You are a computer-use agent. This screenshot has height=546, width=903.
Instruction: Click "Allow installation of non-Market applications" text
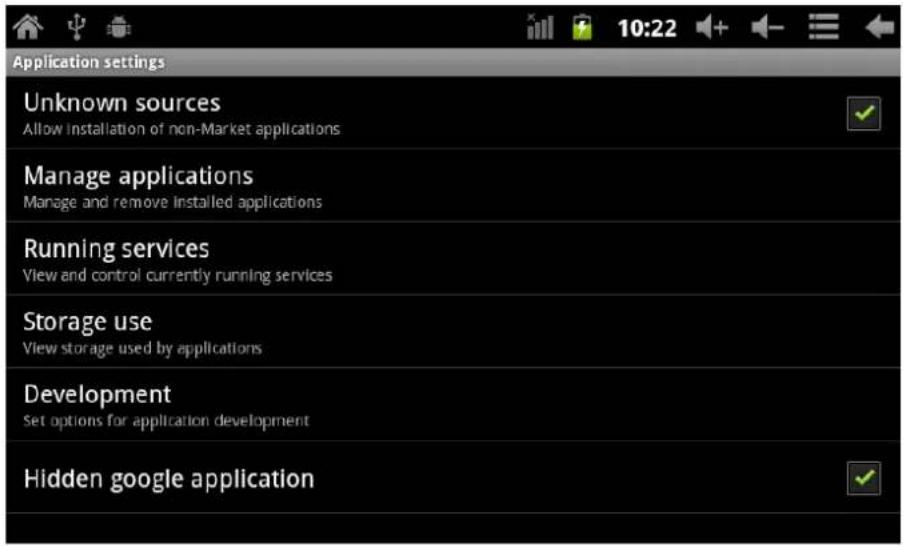tap(181, 129)
